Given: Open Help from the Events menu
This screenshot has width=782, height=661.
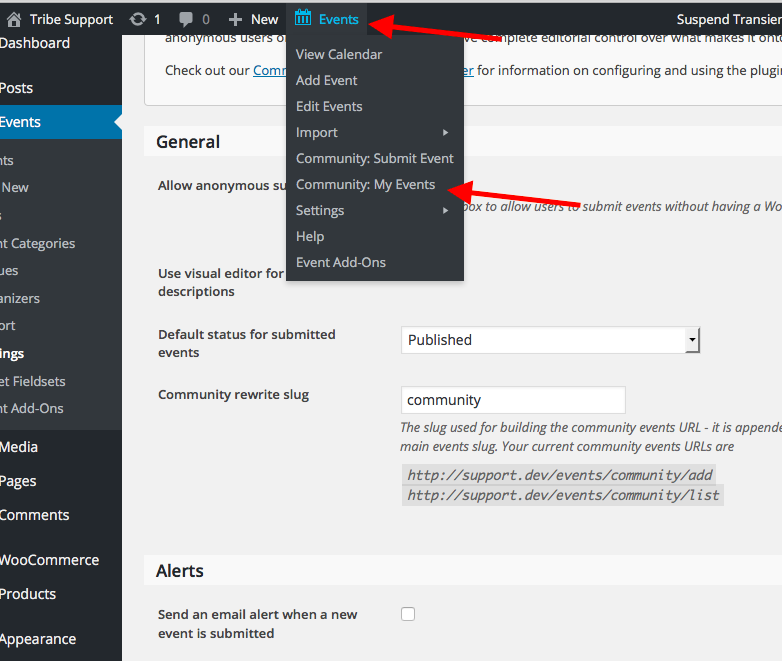Looking at the screenshot, I should (310, 236).
